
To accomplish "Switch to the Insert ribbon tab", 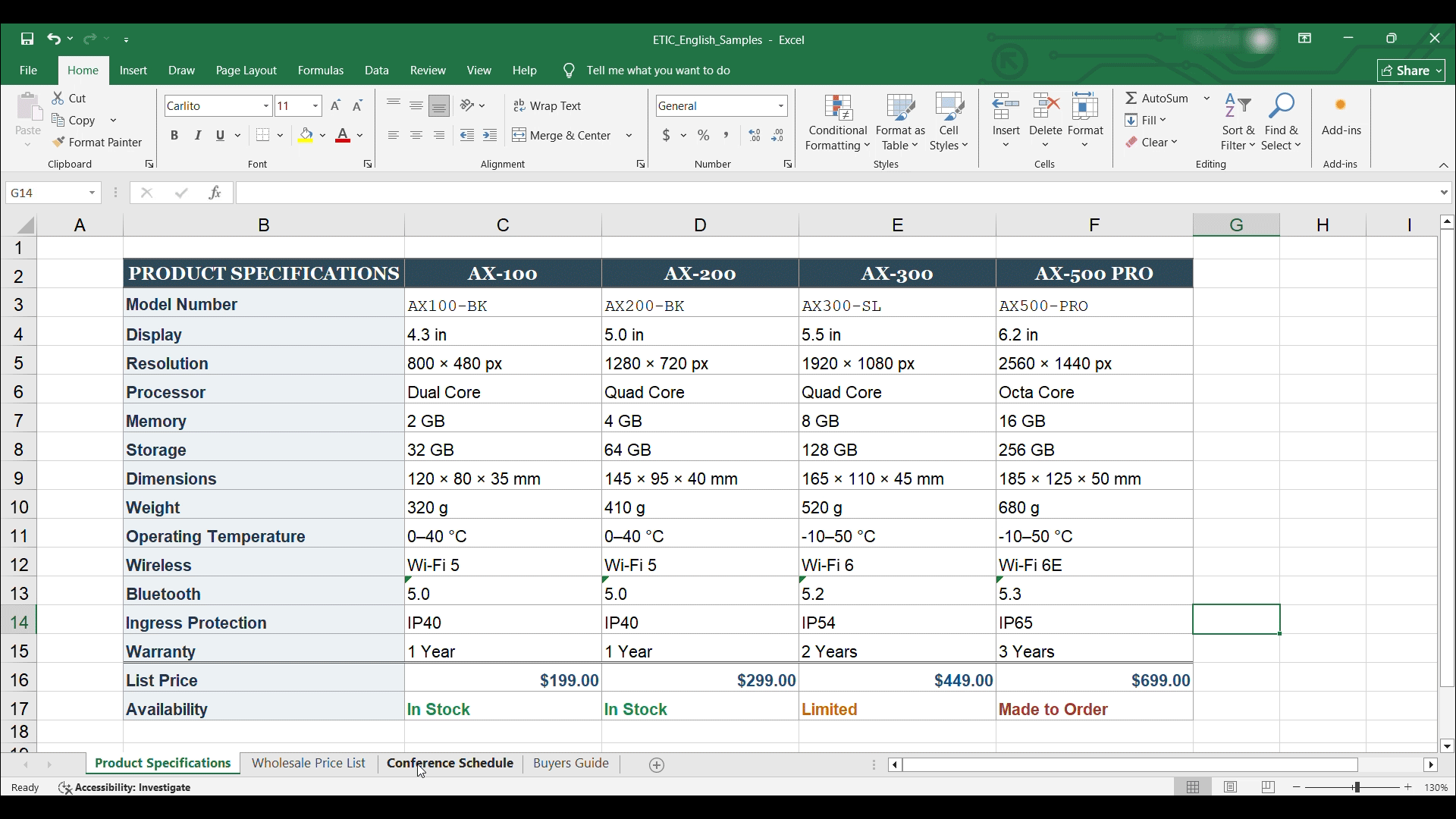I will [x=133, y=71].
